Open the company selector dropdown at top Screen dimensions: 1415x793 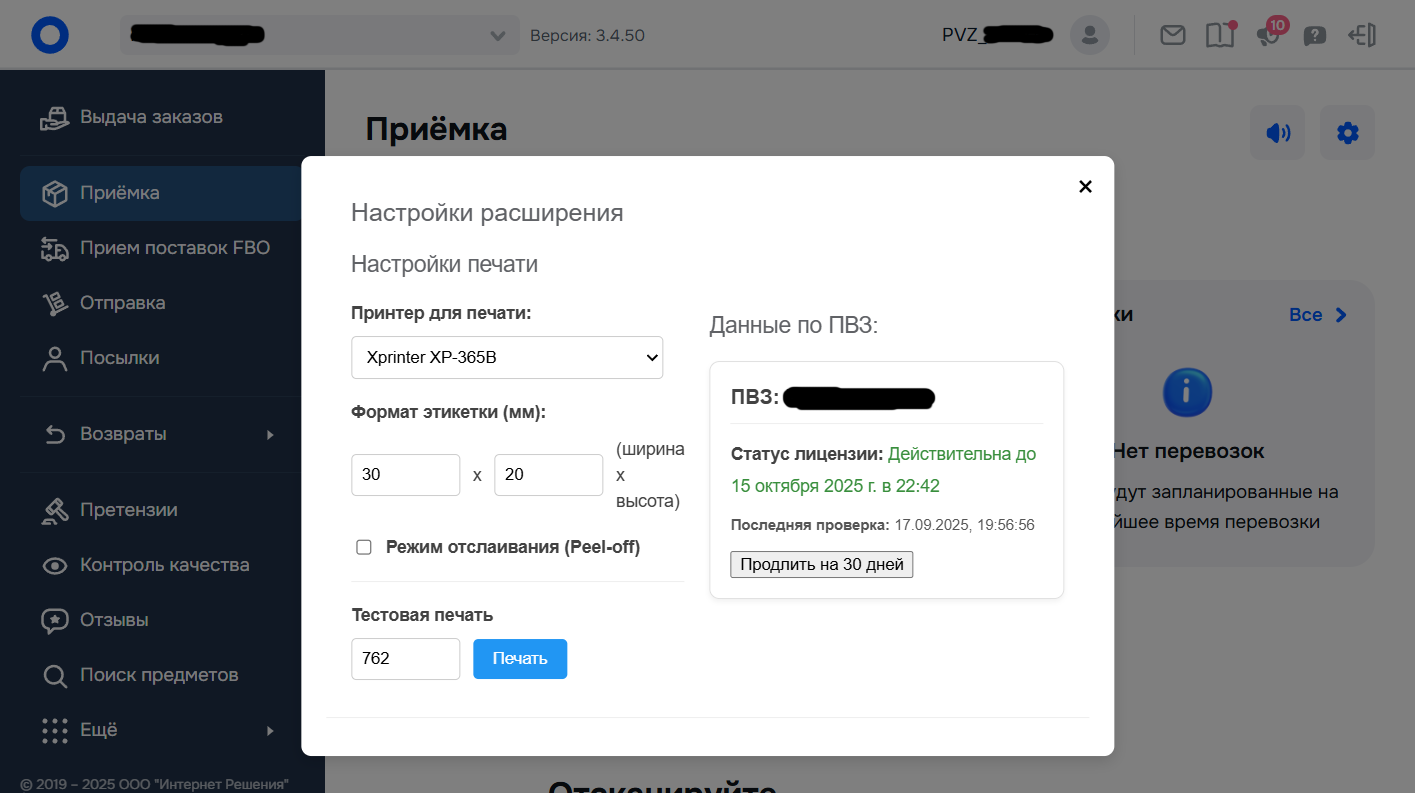point(320,35)
